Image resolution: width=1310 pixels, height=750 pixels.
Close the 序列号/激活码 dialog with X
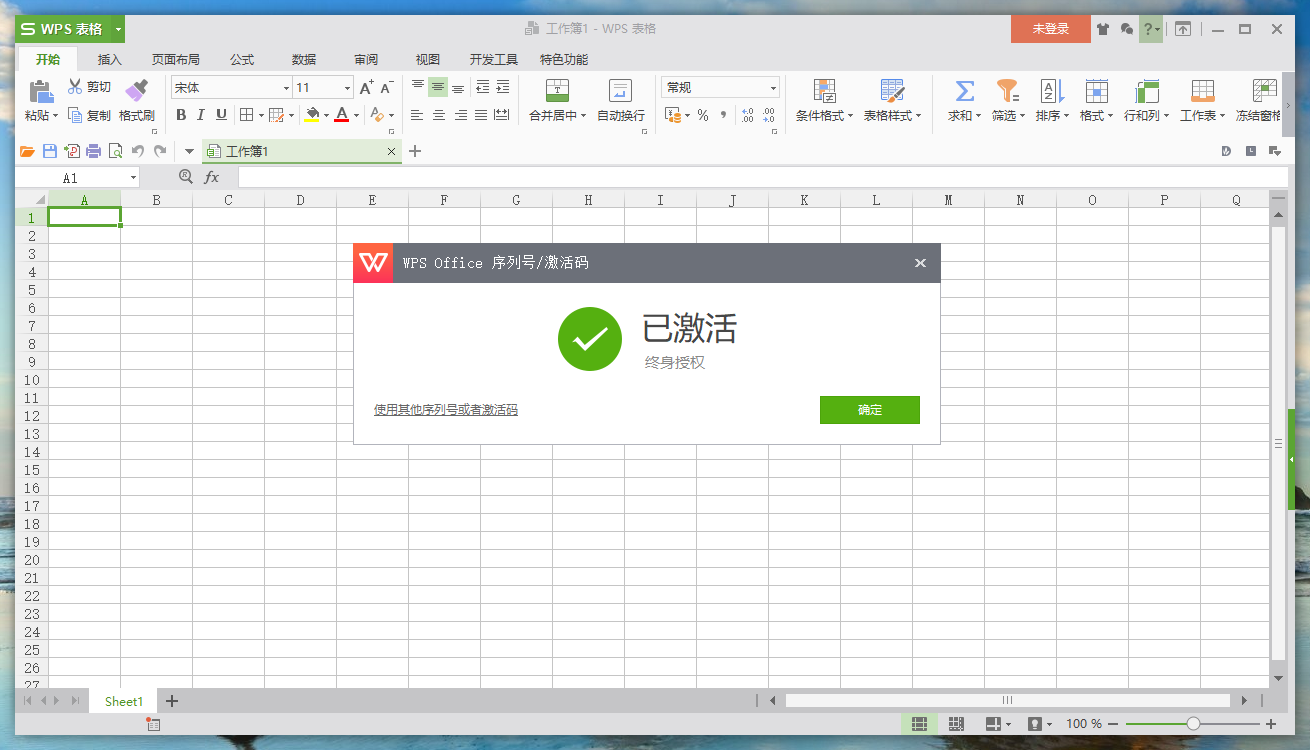920,263
